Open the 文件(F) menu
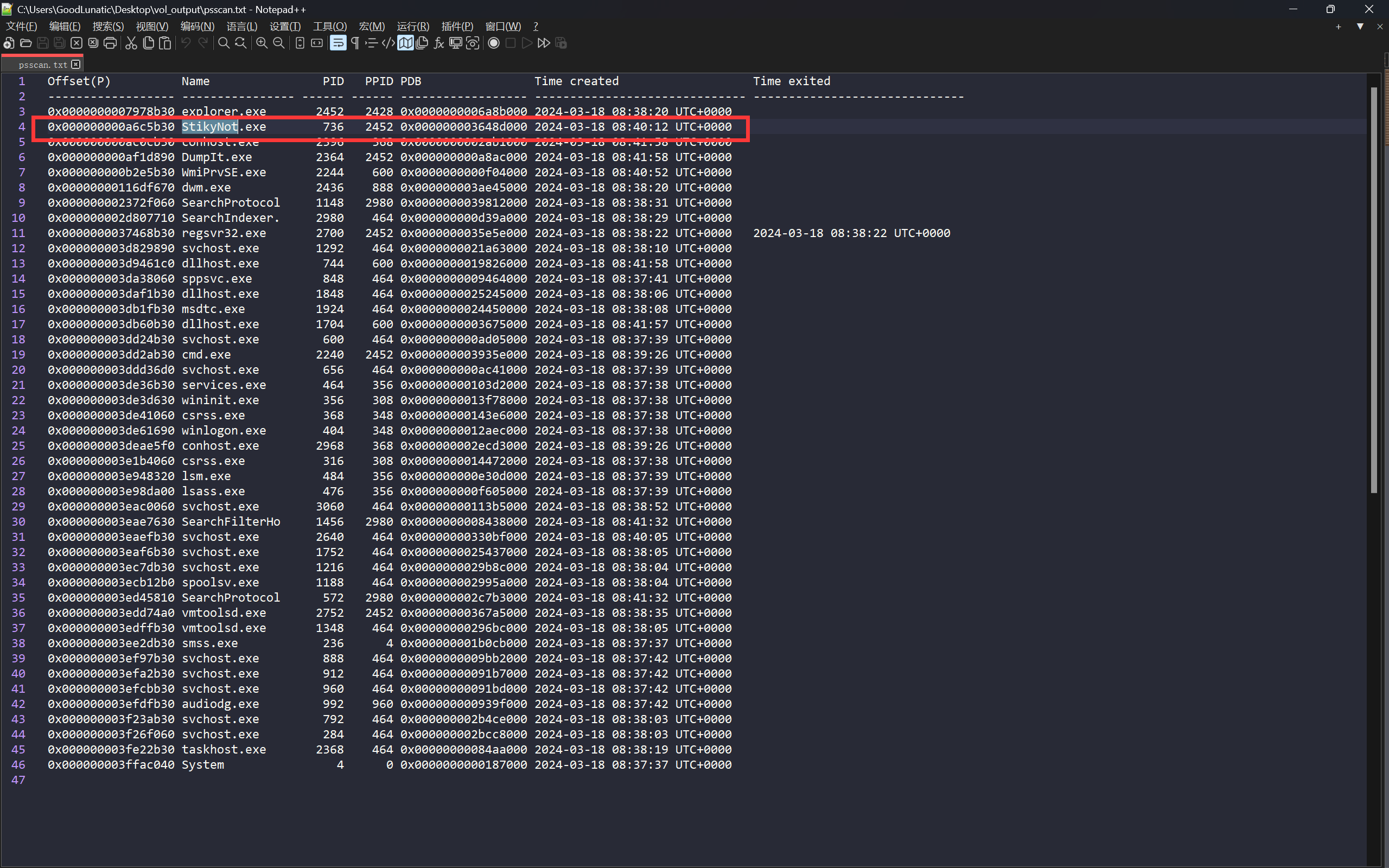1389x868 pixels. pos(21,27)
